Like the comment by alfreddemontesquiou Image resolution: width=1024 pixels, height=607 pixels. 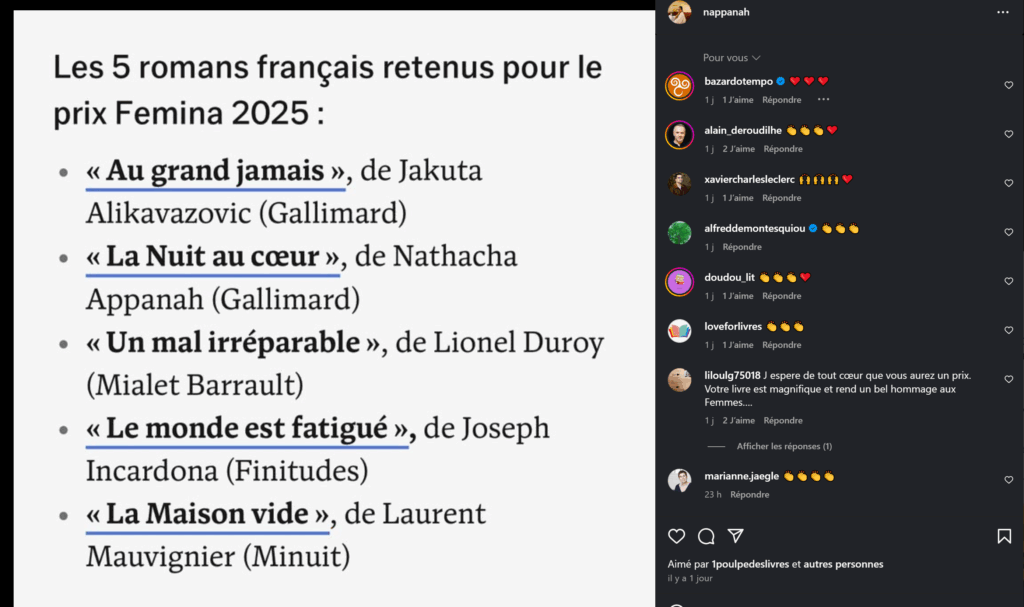coord(1008,233)
